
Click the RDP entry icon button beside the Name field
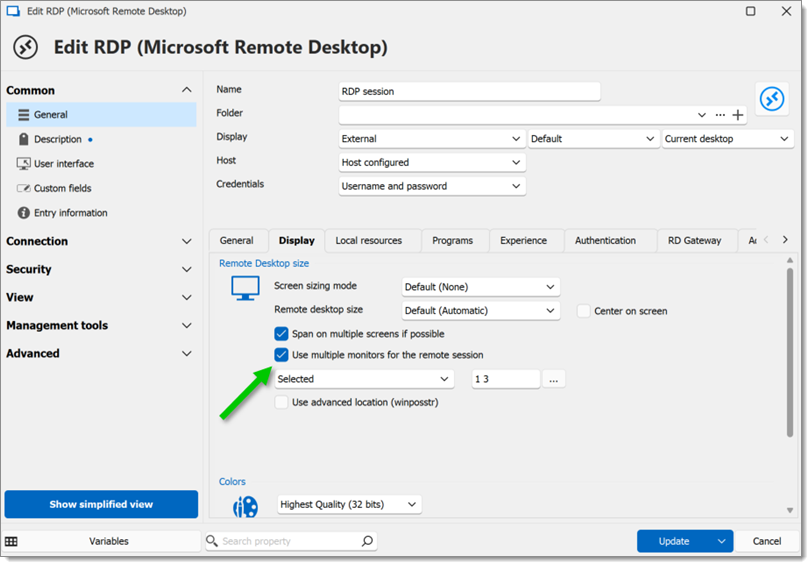[x=772, y=98]
